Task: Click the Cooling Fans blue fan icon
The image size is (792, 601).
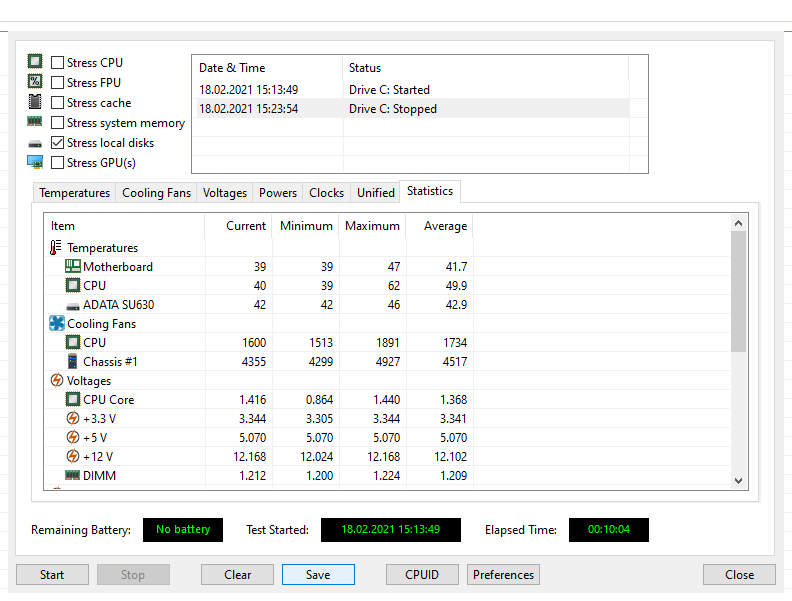Action: pyautogui.click(x=57, y=323)
